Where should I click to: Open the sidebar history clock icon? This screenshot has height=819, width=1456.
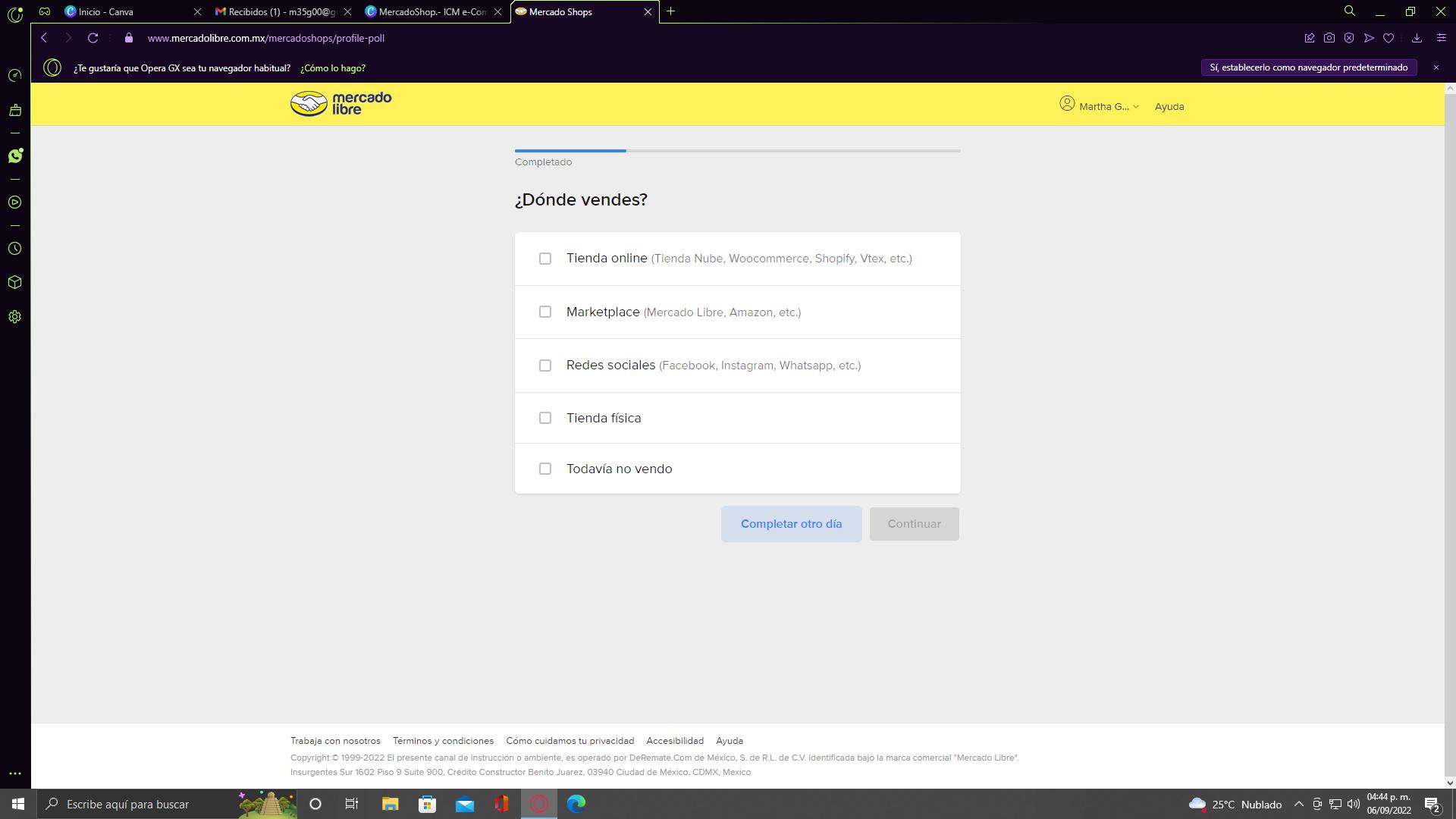(14, 249)
